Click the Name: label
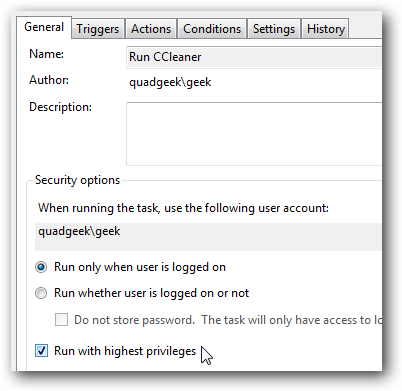 [x=46, y=54]
